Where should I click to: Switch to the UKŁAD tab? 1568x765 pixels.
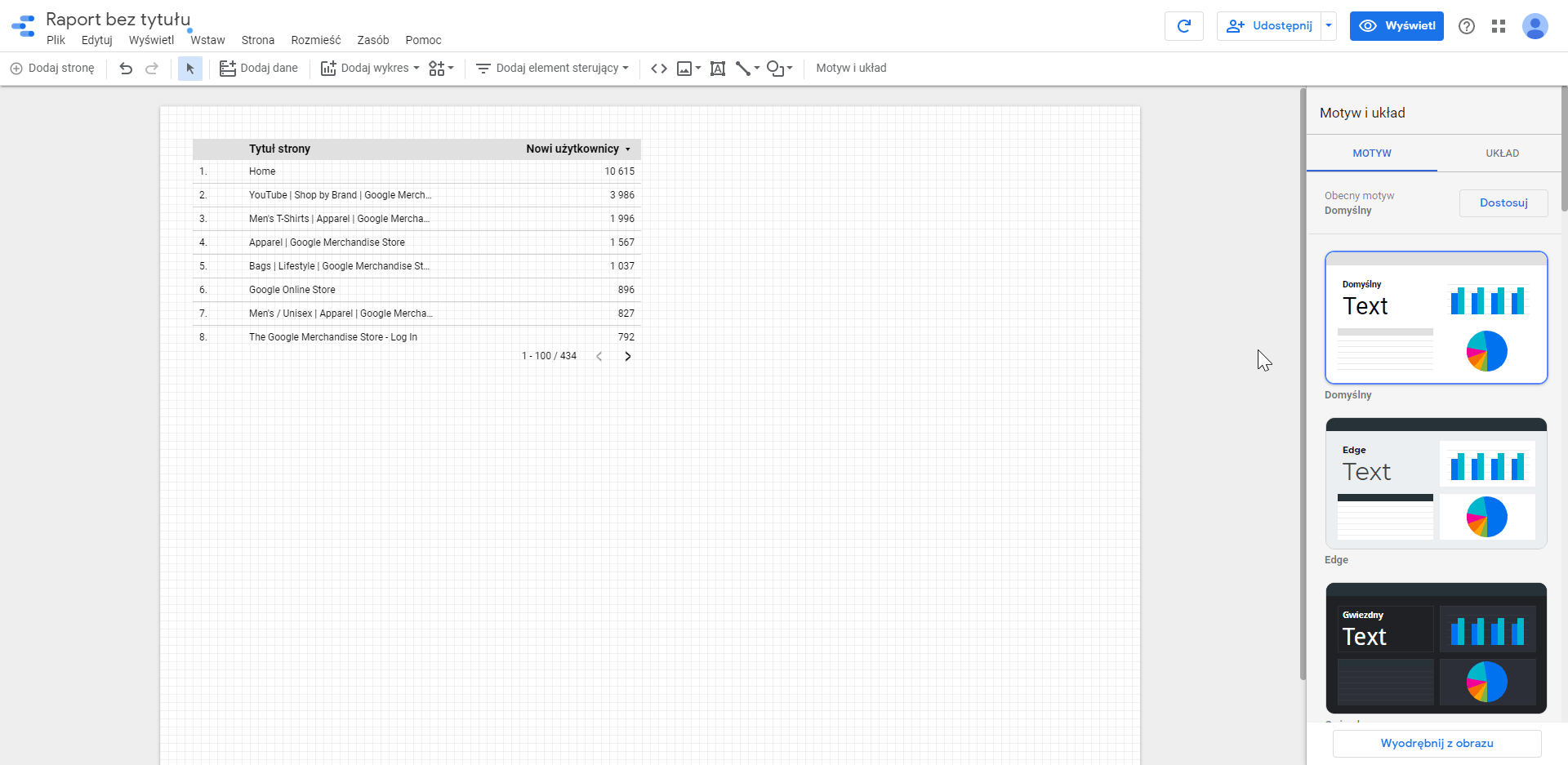point(1503,153)
